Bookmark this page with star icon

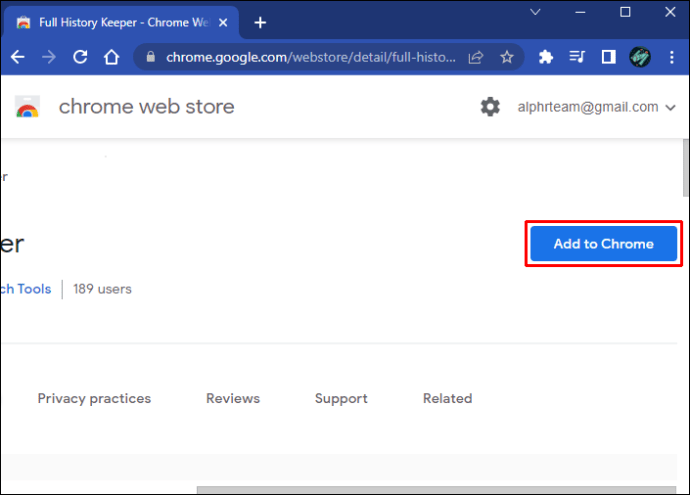pos(507,57)
